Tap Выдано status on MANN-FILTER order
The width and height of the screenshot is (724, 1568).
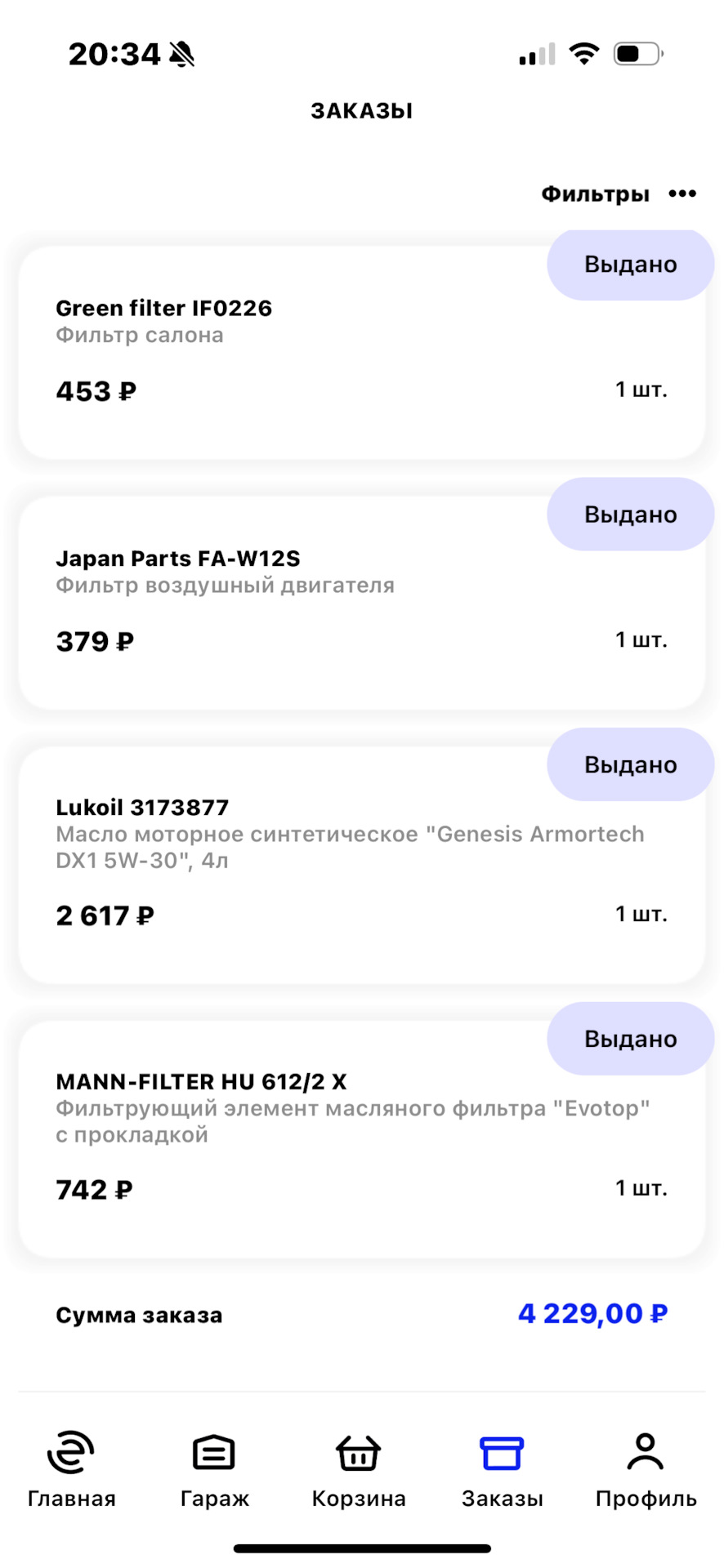[x=630, y=1039]
